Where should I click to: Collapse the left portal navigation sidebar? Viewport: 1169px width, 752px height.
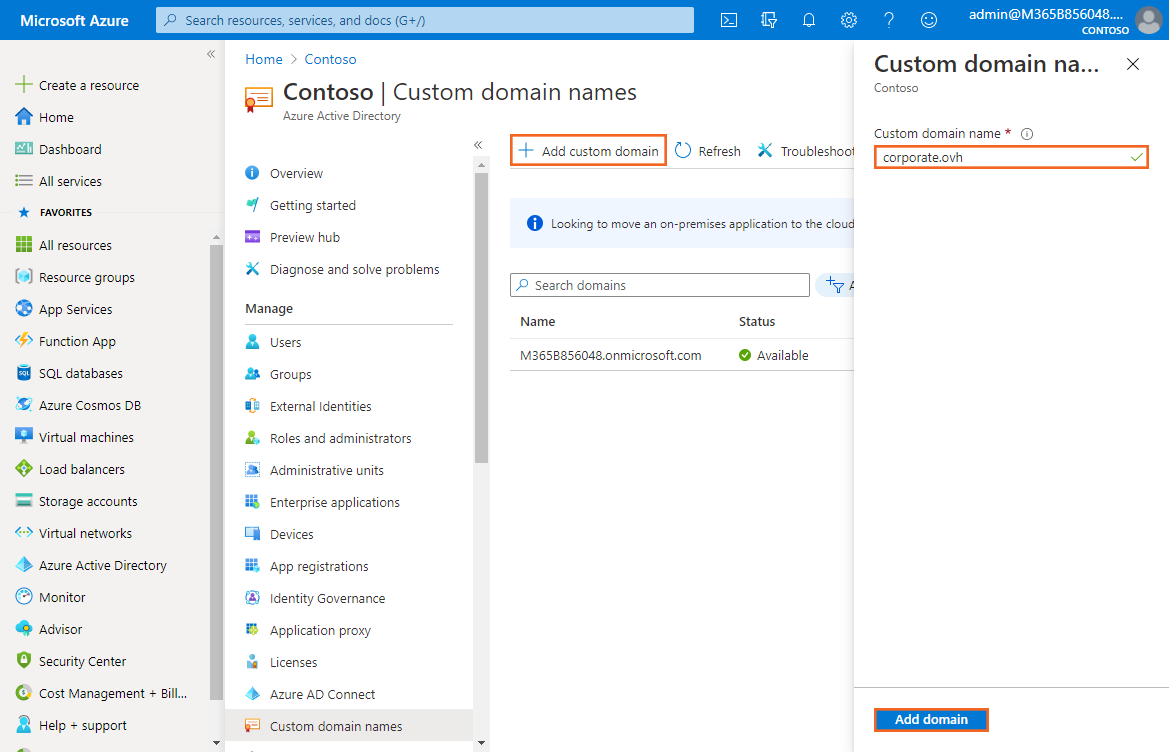(211, 54)
